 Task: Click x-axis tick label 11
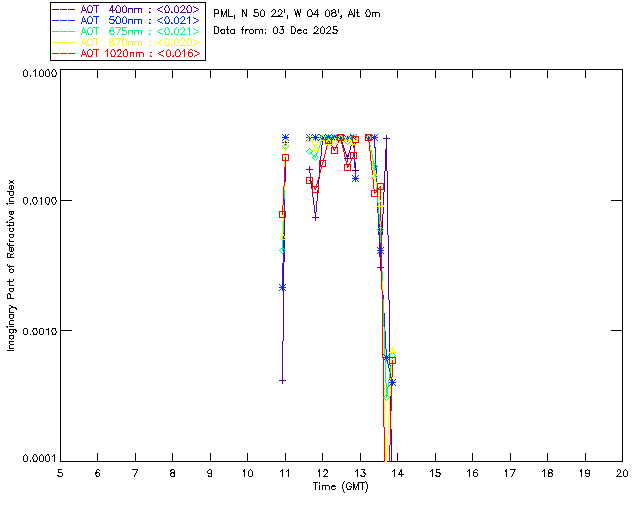click(x=285, y=473)
